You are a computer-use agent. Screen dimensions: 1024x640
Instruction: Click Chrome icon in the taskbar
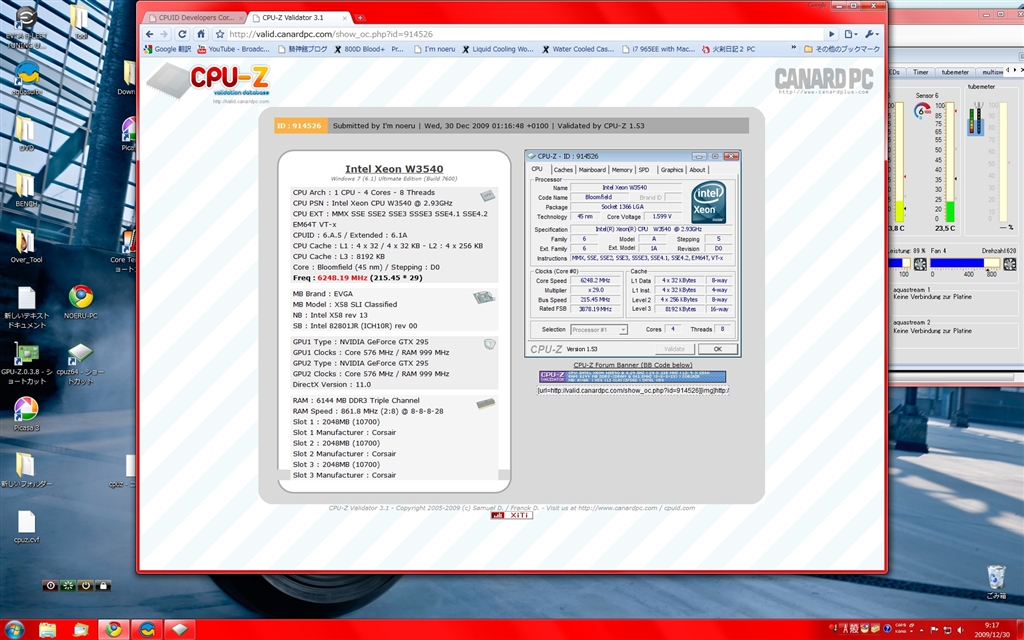click(113, 630)
